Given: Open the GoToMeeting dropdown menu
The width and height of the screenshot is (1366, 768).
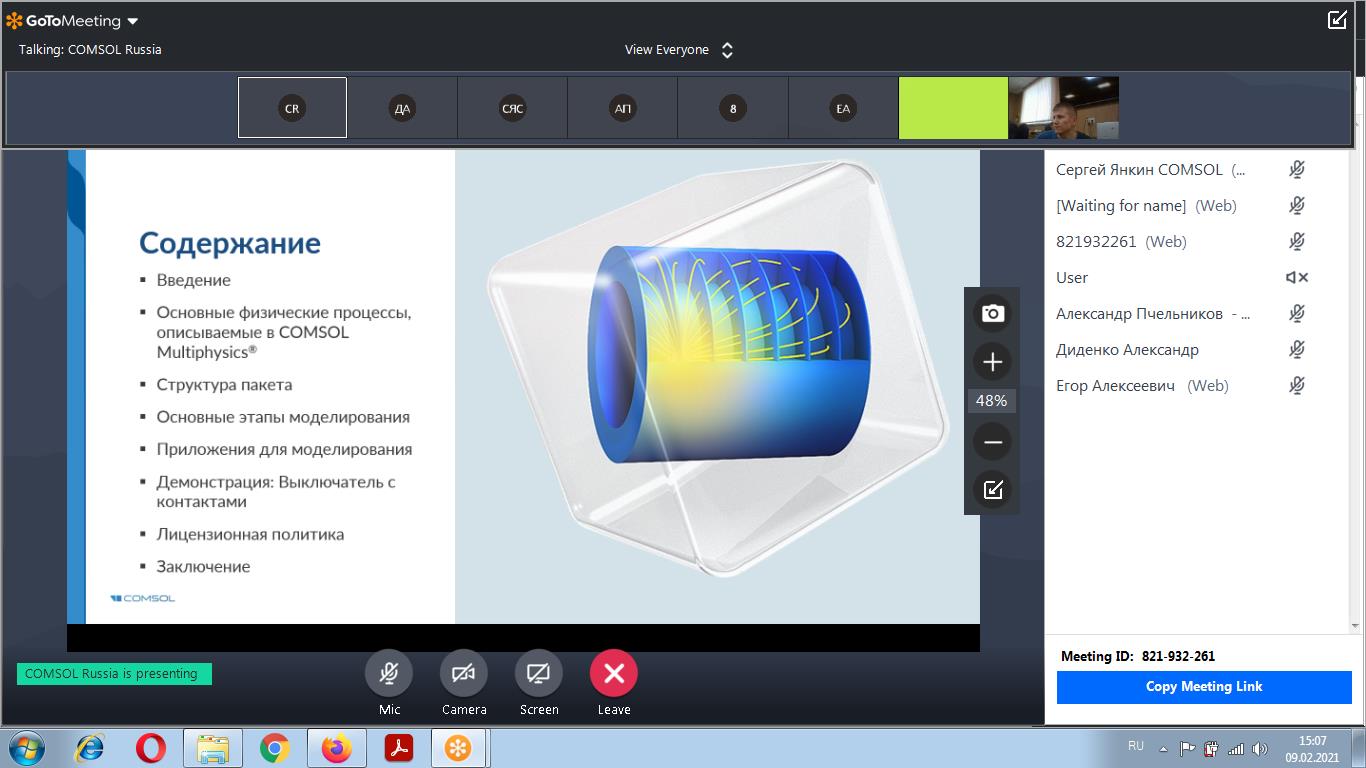Looking at the screenshot, I should (133, 21).
